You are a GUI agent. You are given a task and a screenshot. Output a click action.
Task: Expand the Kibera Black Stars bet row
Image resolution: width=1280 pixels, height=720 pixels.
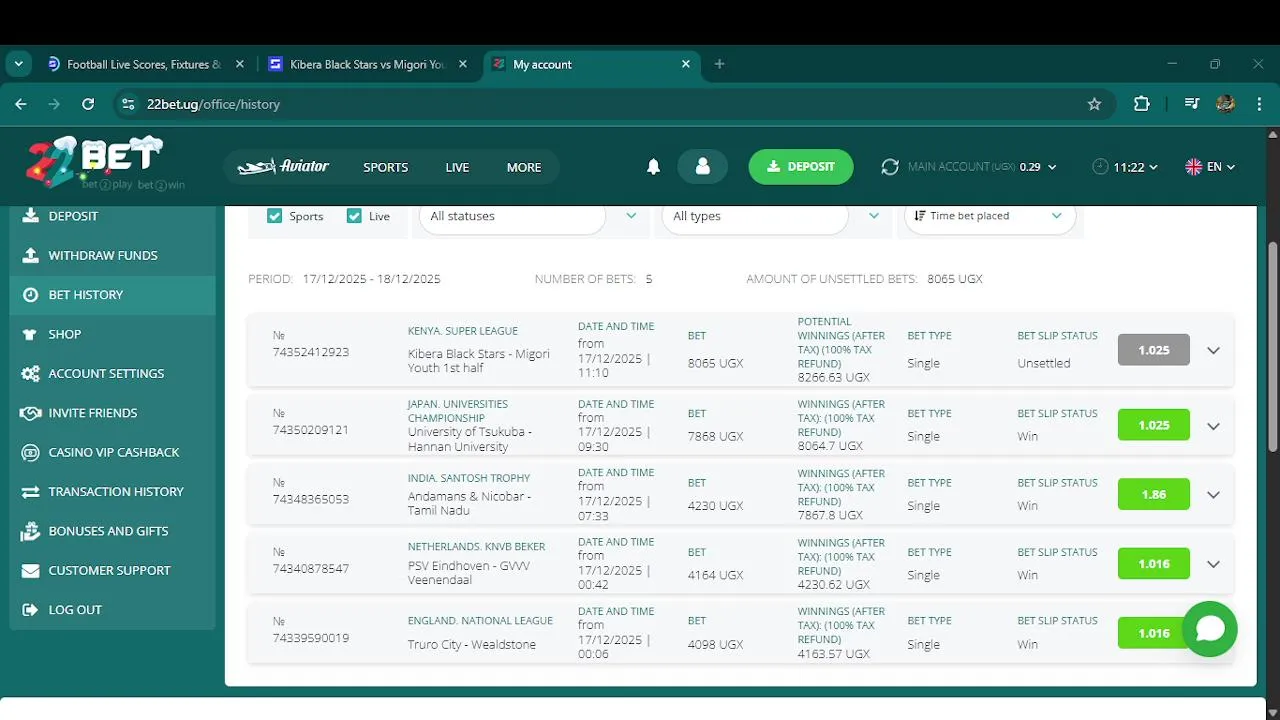[1213, 350]
